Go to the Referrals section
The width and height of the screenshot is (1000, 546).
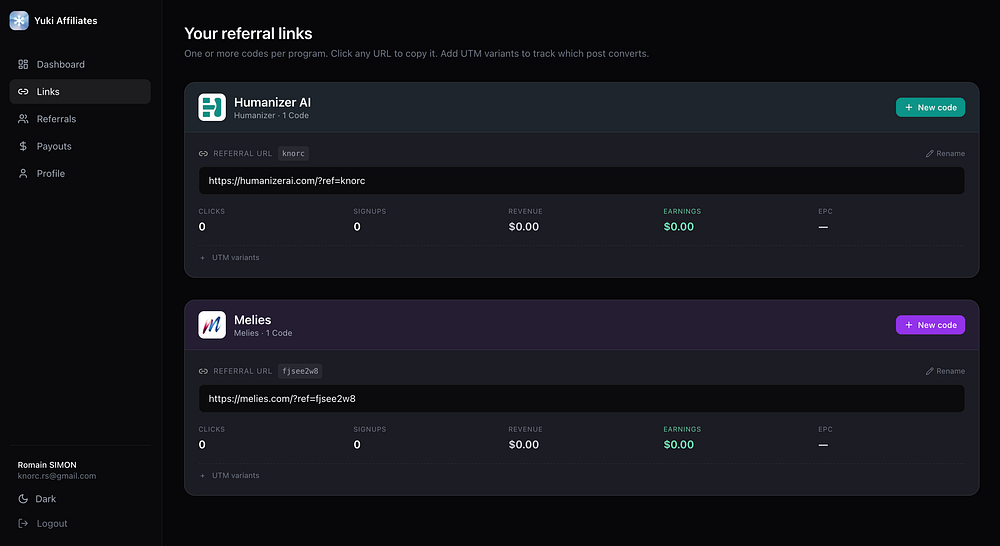pos(56,119)
